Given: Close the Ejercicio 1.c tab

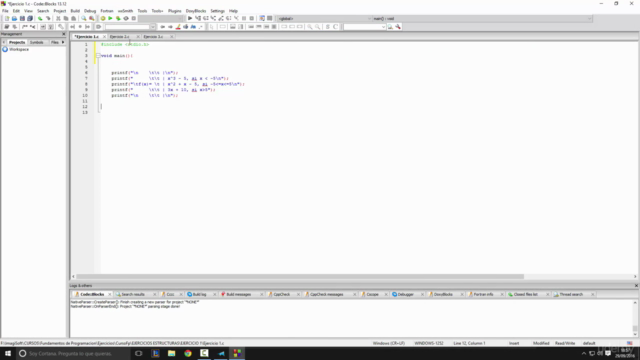Looking at the screenshot, I should pyautogui.click(x=104, y=37).
